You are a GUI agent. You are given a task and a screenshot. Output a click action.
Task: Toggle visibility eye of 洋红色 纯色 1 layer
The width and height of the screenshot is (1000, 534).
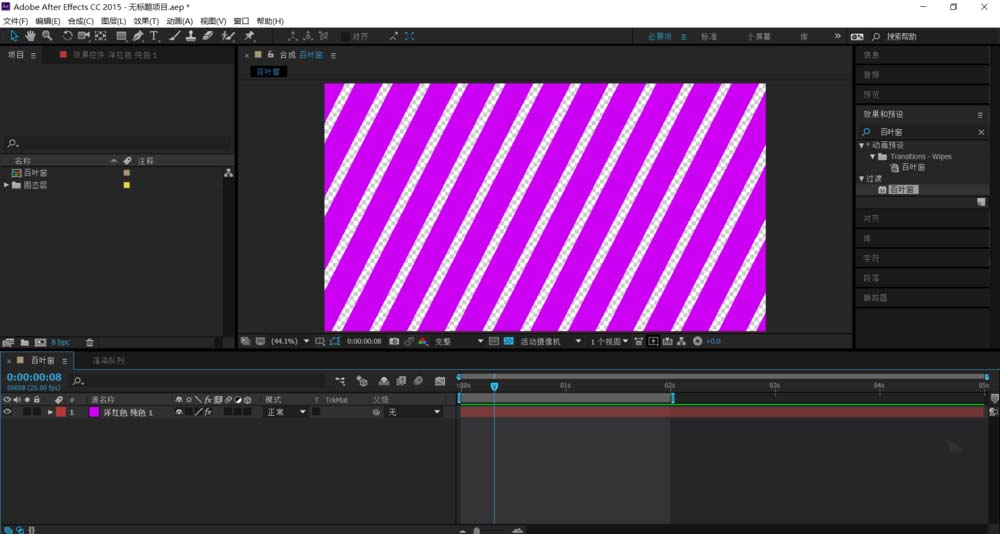point(7,412)
